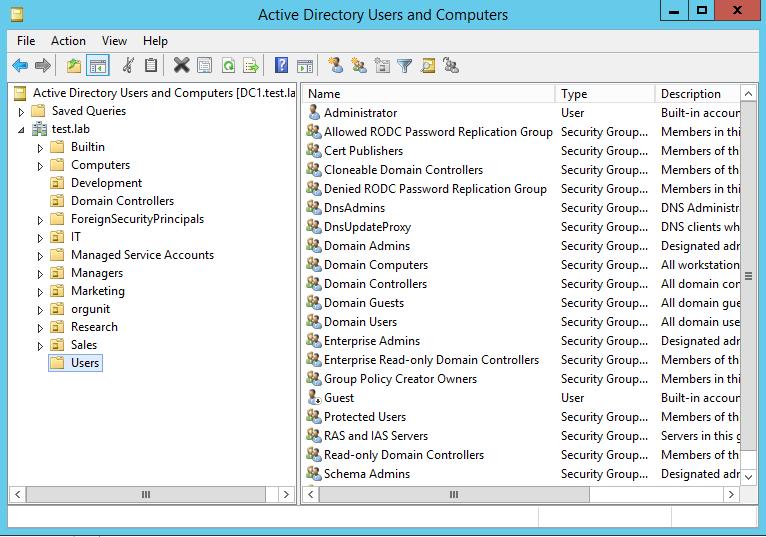The image size is (766, 537).
Task: Open the Help menu
Action: pos(155,41)
